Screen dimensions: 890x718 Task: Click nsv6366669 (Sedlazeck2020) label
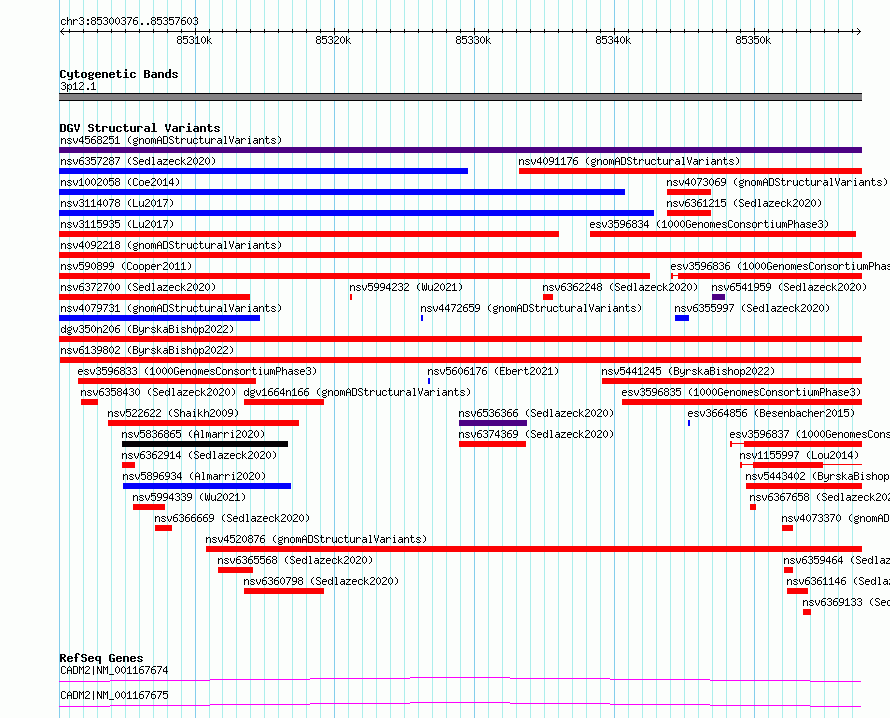click(x=232, y=518)
